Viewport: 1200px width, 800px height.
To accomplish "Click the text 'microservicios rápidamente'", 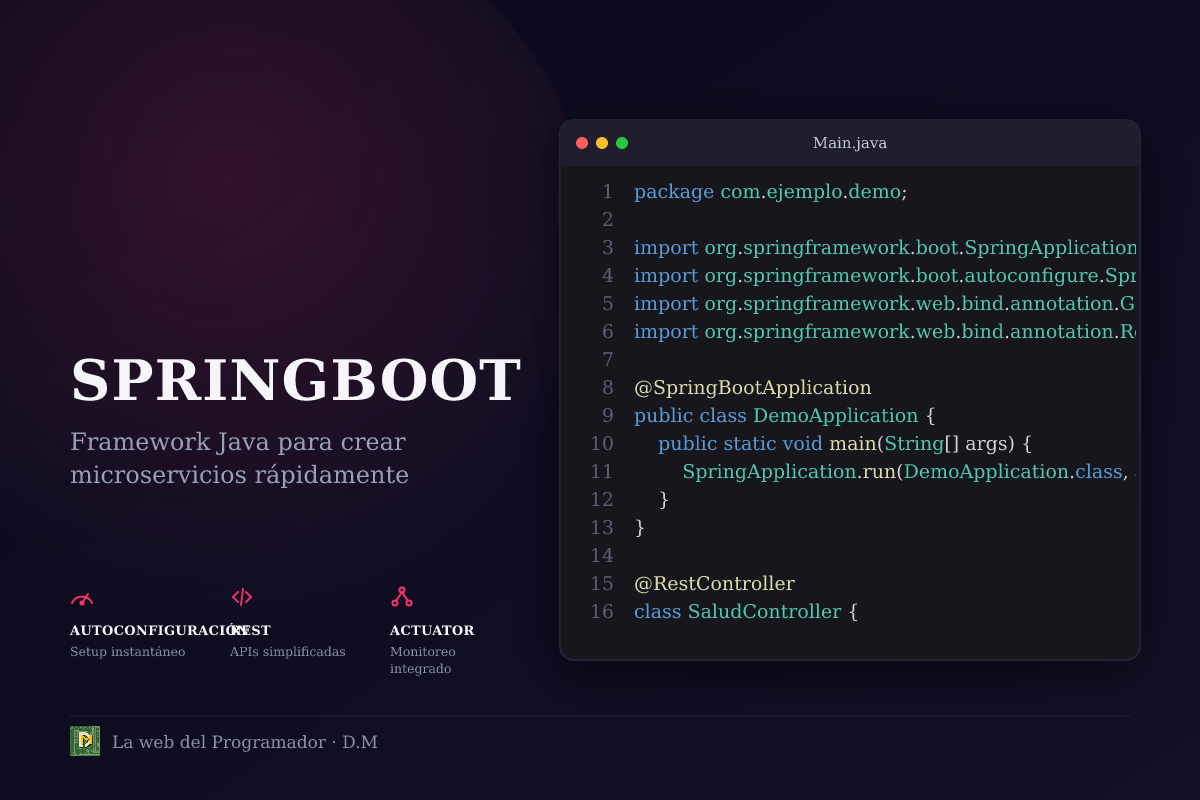I will pos(240,475).
